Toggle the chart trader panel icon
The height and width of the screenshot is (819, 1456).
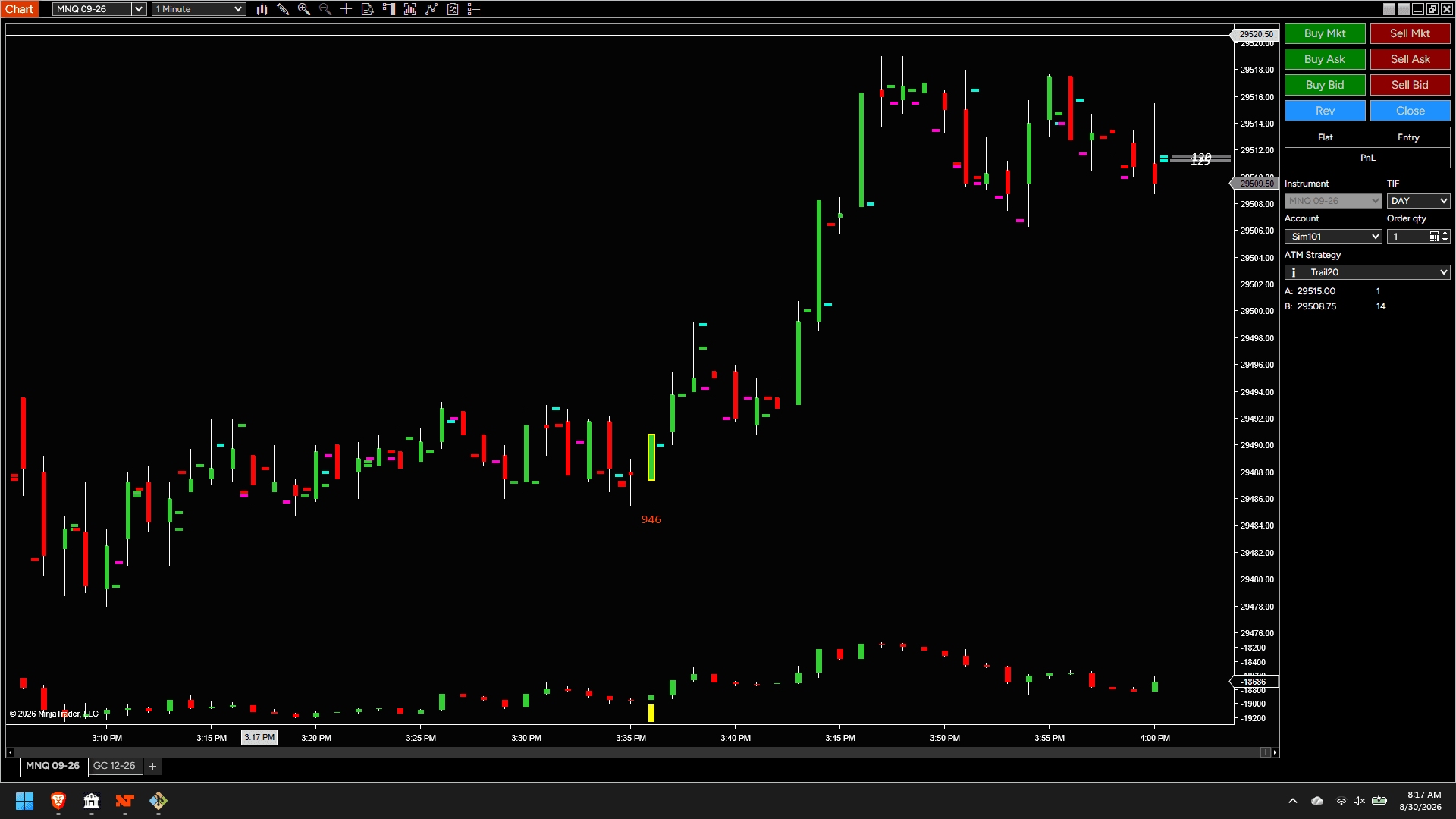[389, 9]
